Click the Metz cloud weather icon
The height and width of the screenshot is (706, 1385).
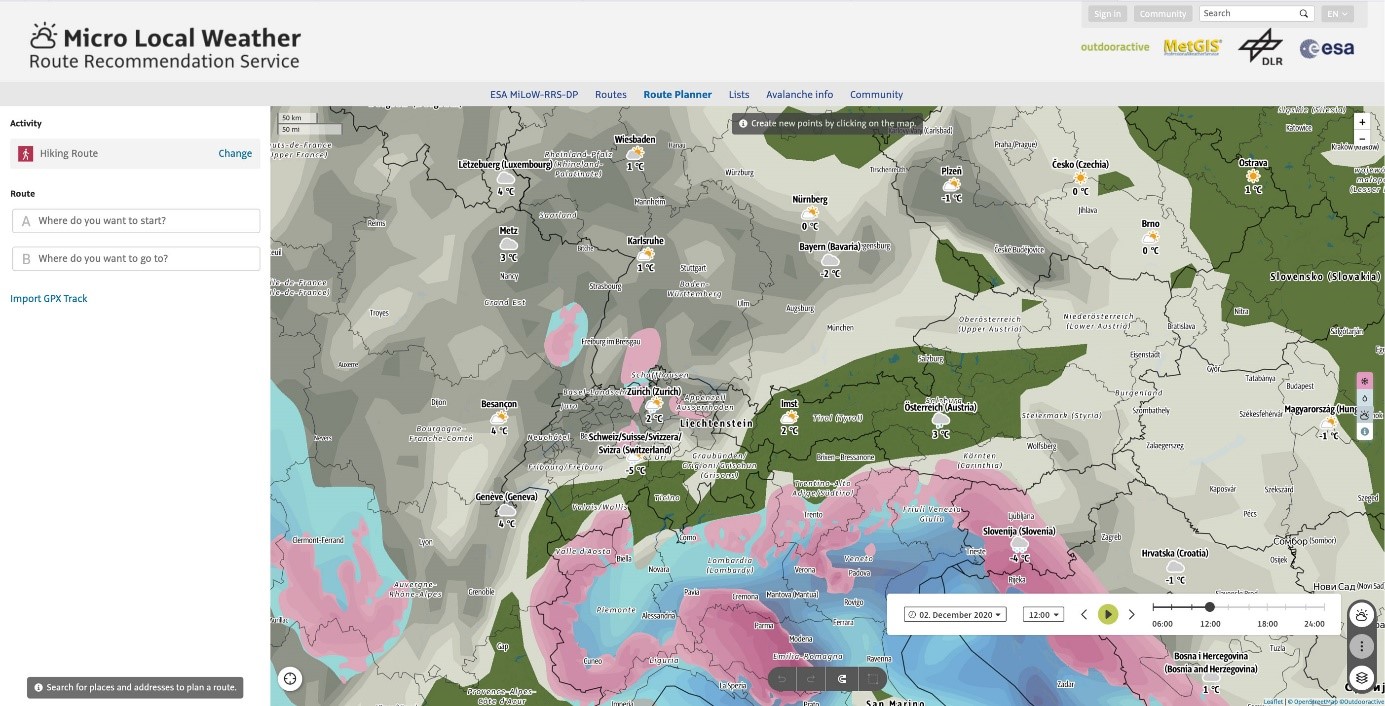tap(508, 243)
